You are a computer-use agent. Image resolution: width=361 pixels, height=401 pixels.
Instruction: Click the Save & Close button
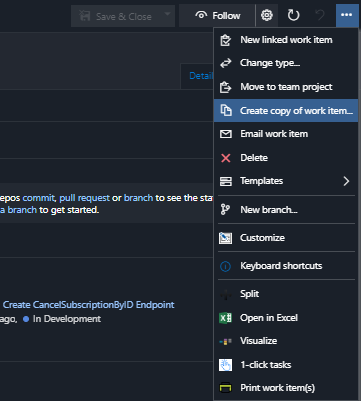click(x=117, y=16)
